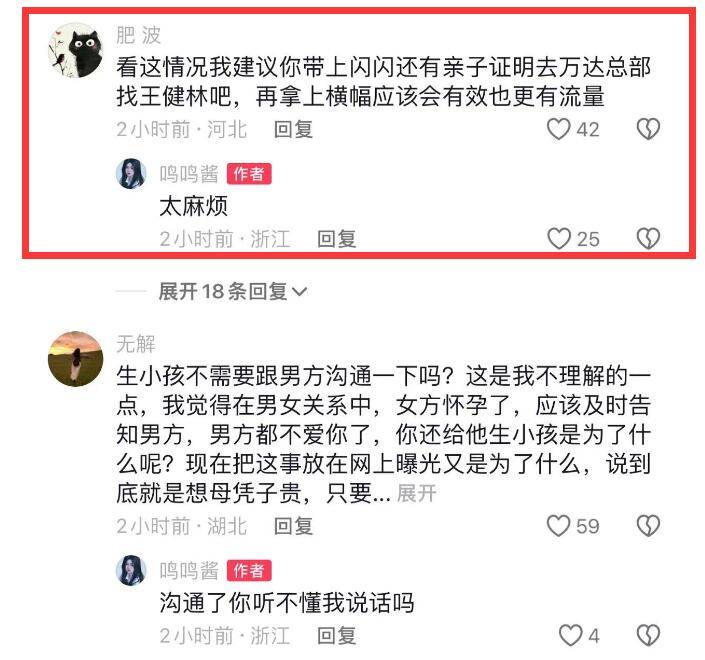Image resolution: width=705 pixels, height=660 pixels.
Task: Reply to 无解's comment
Action: pyautogui.click(x=293, y=526)
